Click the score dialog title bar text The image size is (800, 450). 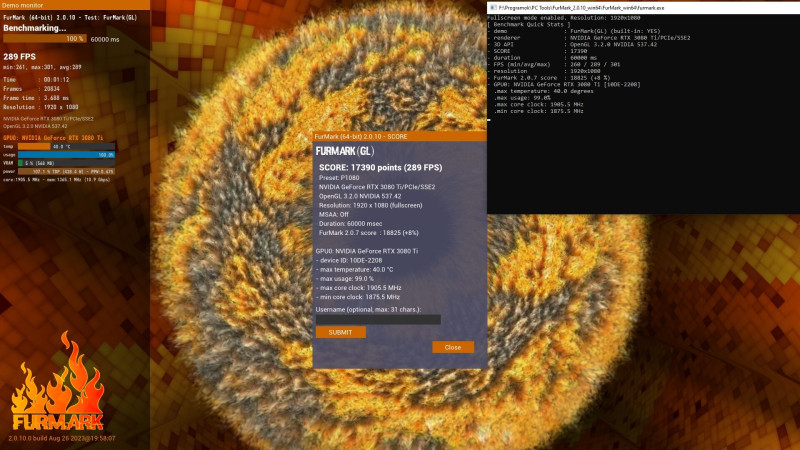click(361, 137)
